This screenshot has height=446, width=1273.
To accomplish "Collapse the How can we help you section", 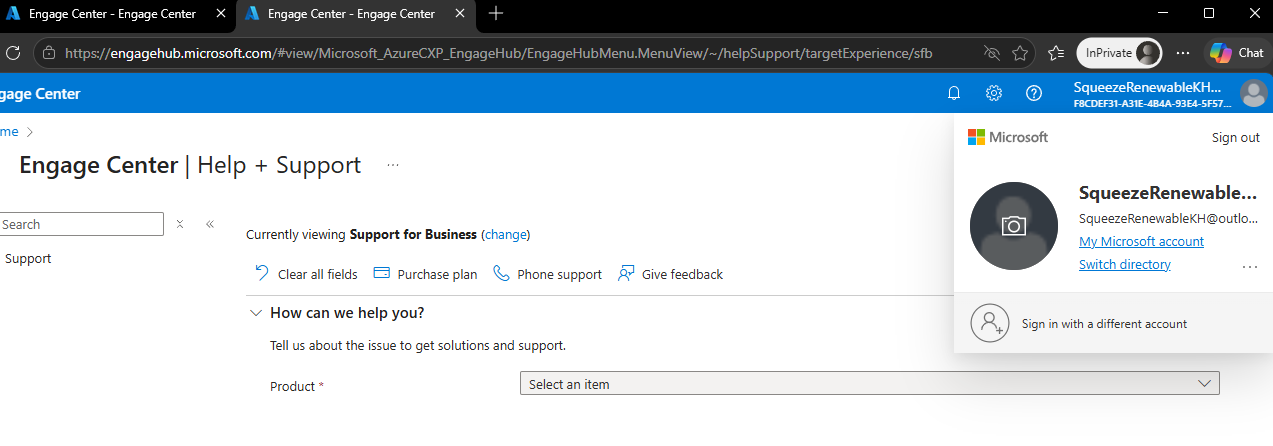I will coord(255,313).
